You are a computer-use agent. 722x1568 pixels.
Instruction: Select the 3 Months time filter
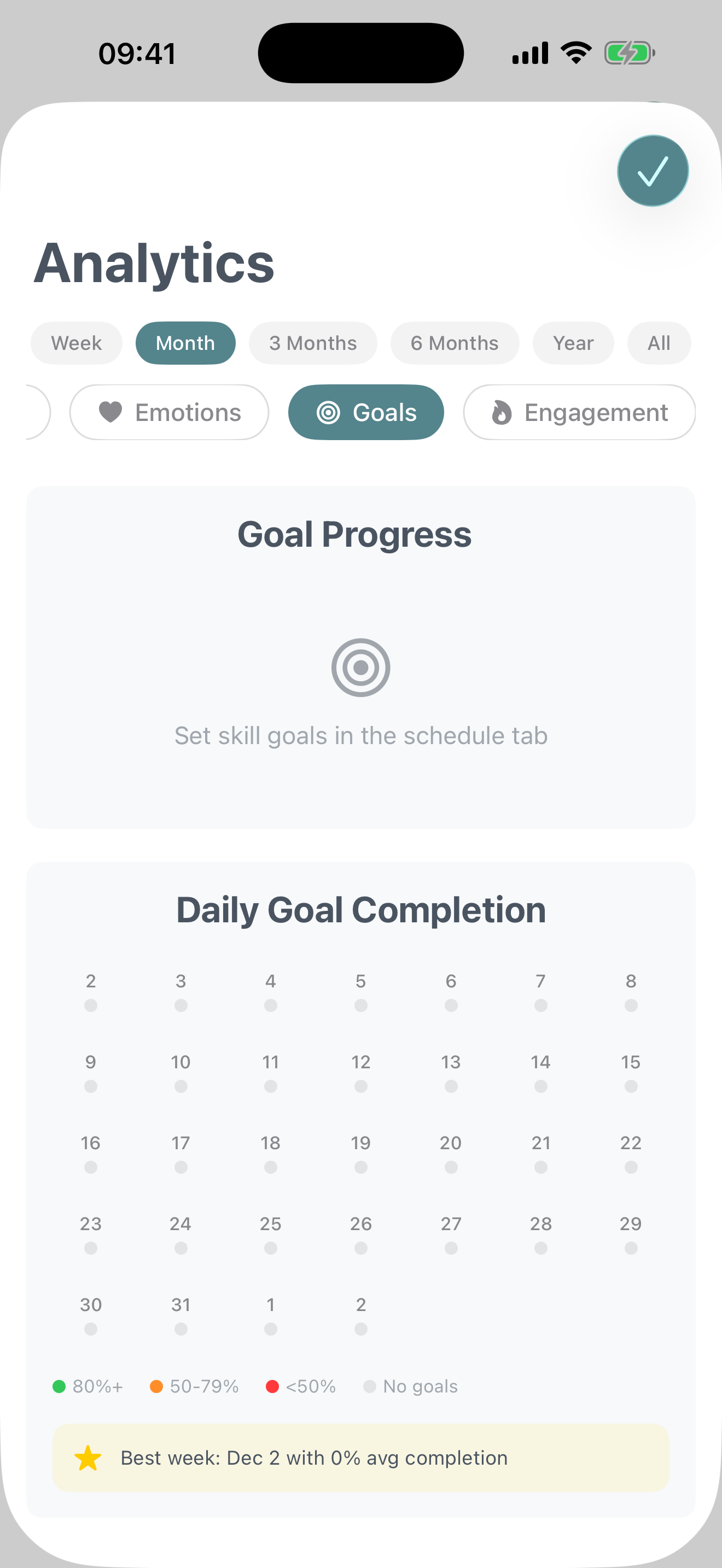coord(312,343)
